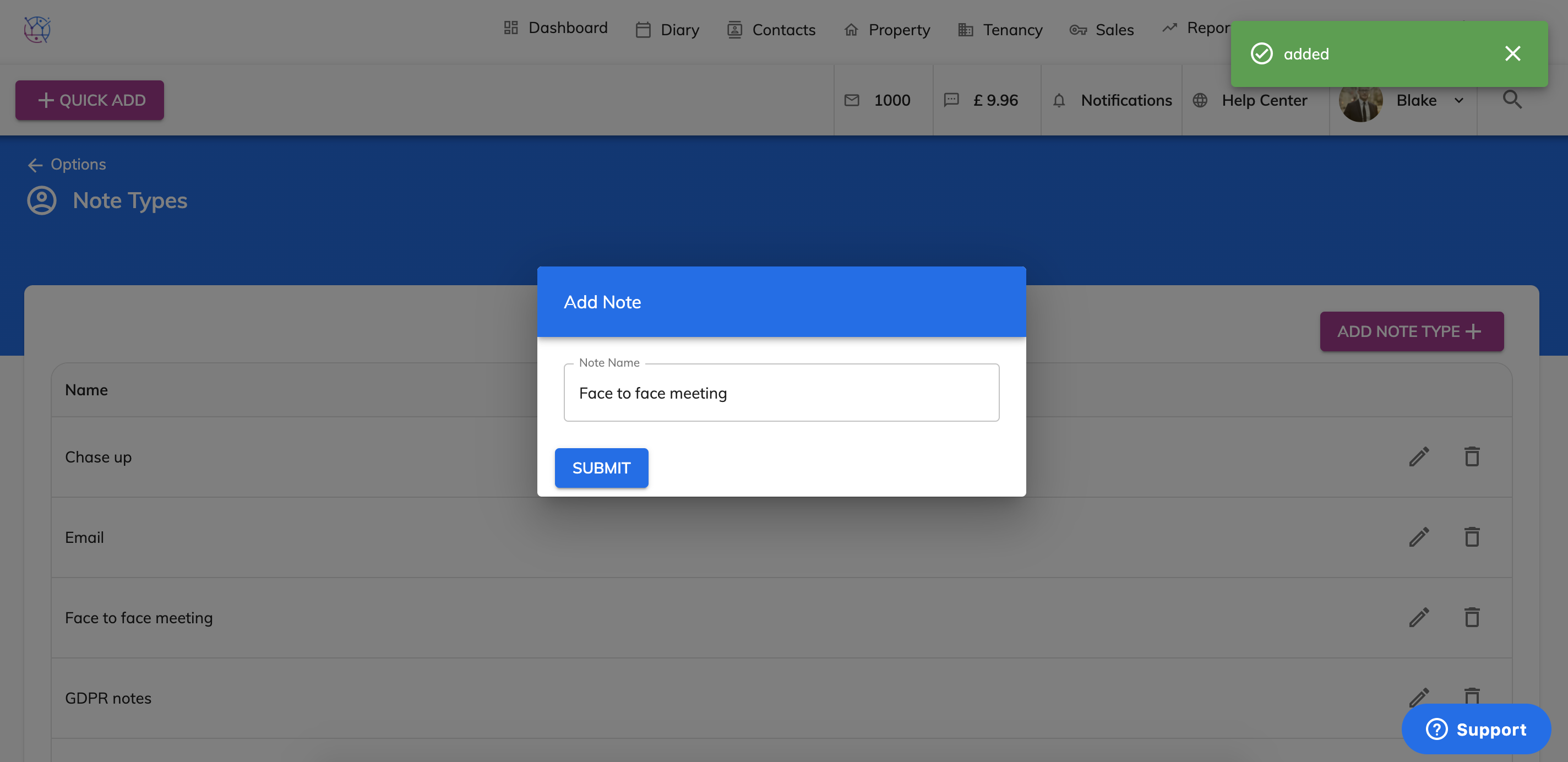1568x762 pixels.
Task: Click the pencil edit icon for Chase up
Action: click(x=1418, y=456)
